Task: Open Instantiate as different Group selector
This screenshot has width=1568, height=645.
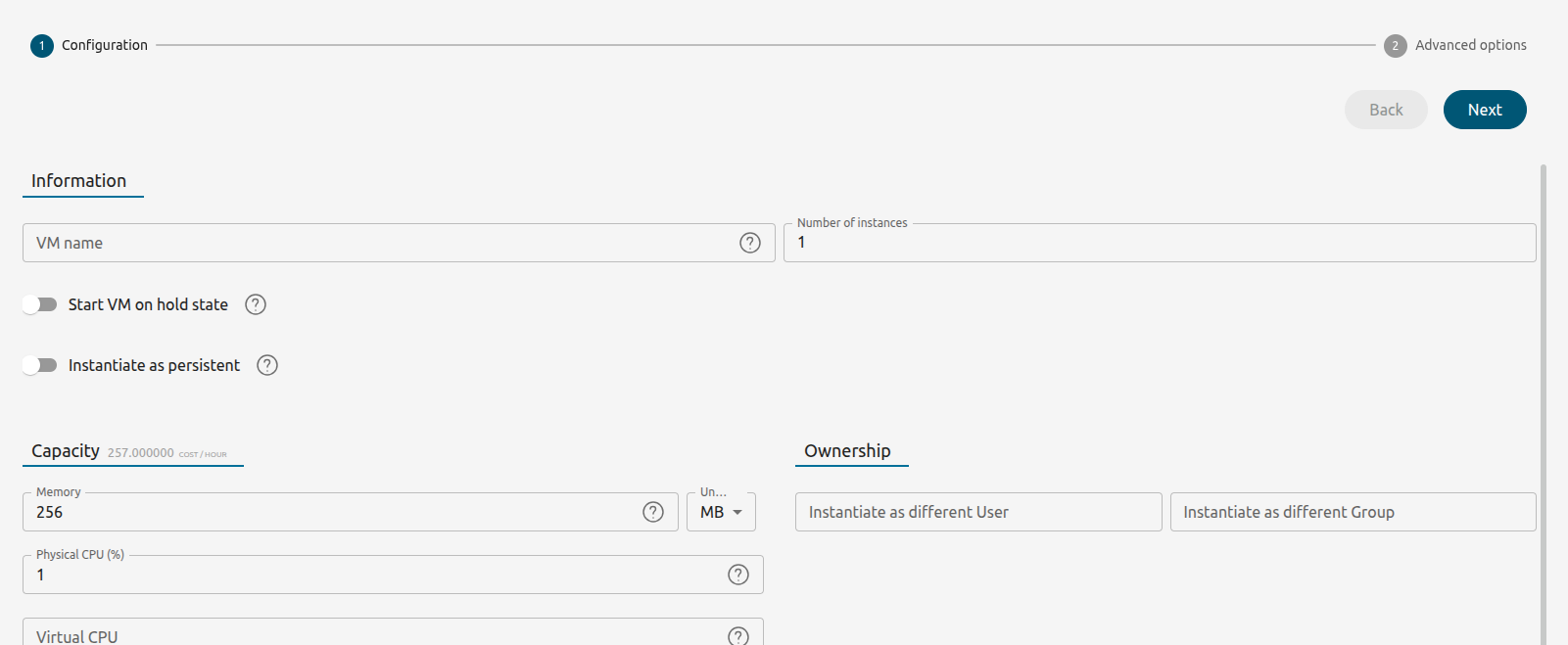Action: (1352, 512)
